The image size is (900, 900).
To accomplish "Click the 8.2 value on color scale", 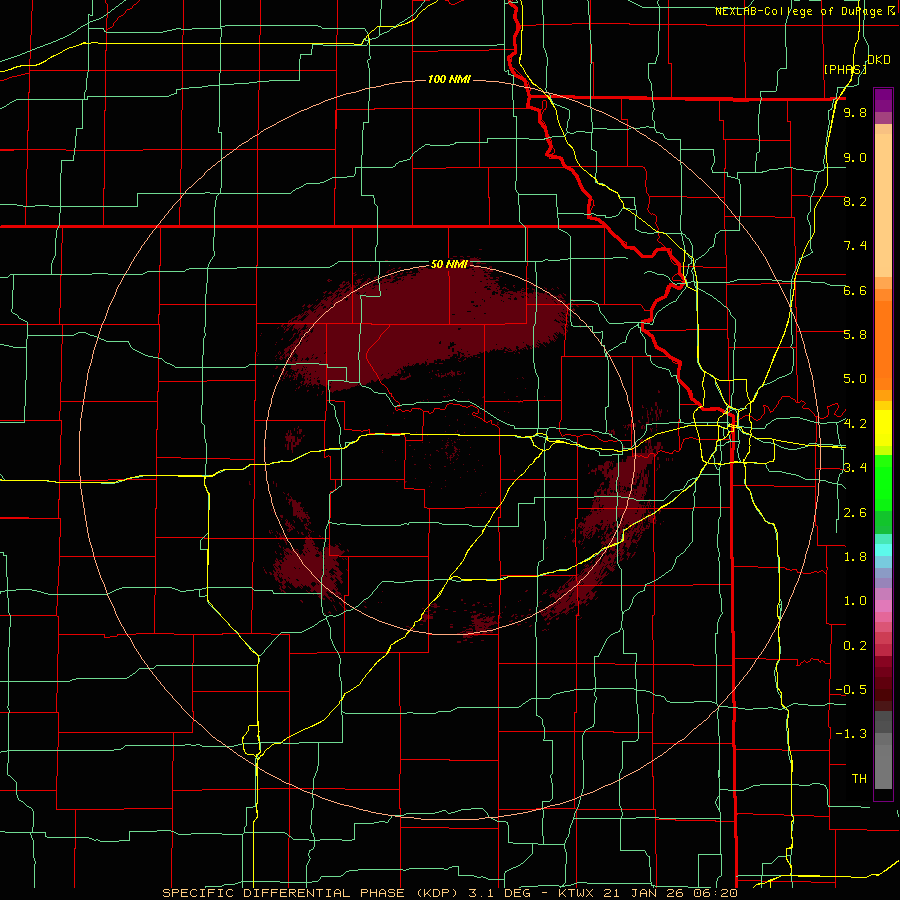I will [855, 201].
